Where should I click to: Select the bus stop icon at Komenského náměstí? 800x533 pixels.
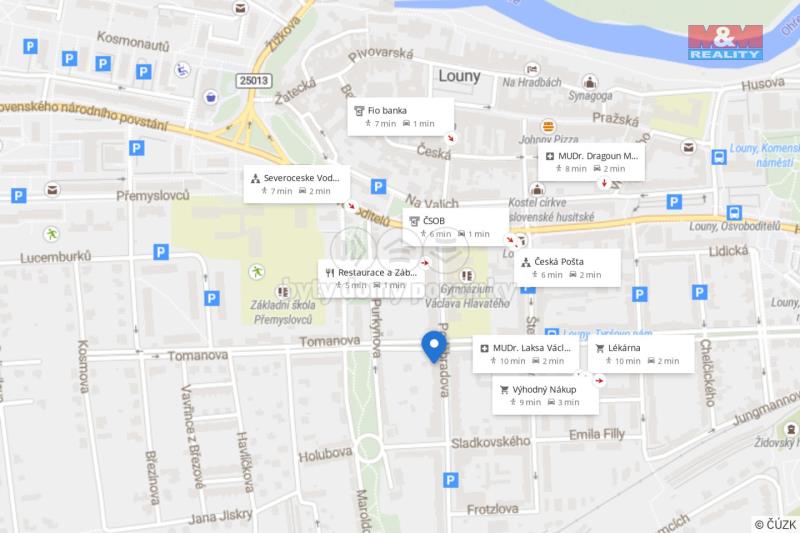pyautogui.click(x=719, y=156)
